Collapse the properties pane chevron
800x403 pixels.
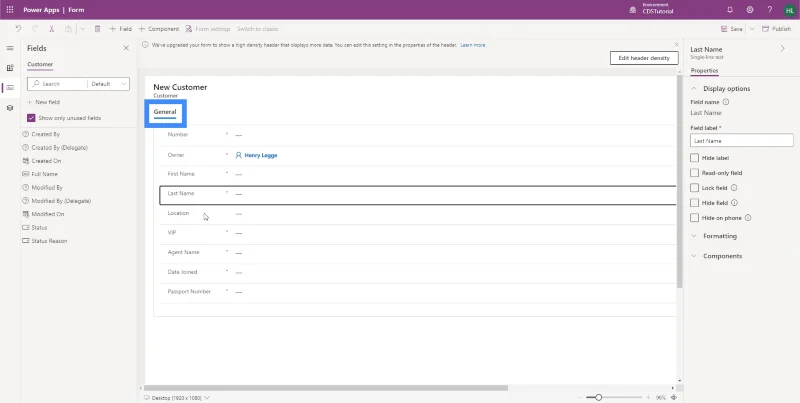[783, 48]
